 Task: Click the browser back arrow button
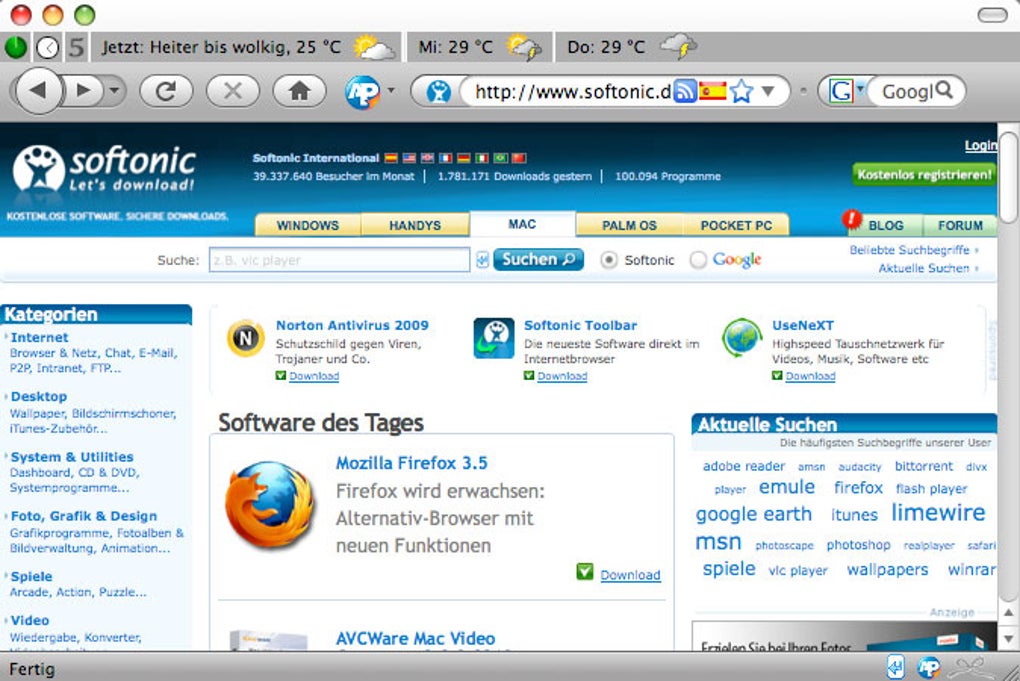(x=38, y=90)
